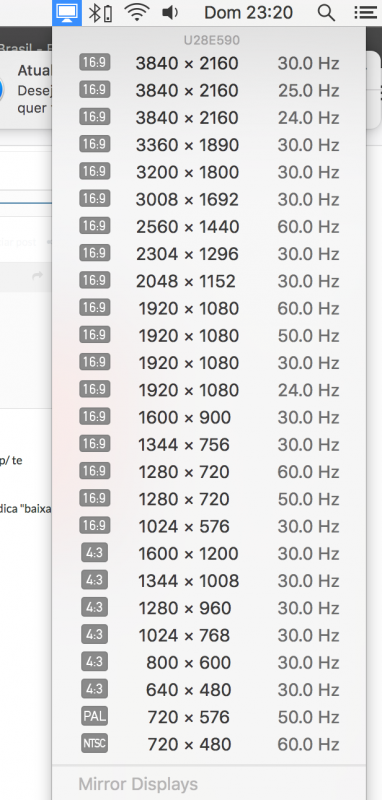This screenshot has width=382, height=800.
Task: Choose 3008 × 1692 resolution
Action: click(209, 199)
